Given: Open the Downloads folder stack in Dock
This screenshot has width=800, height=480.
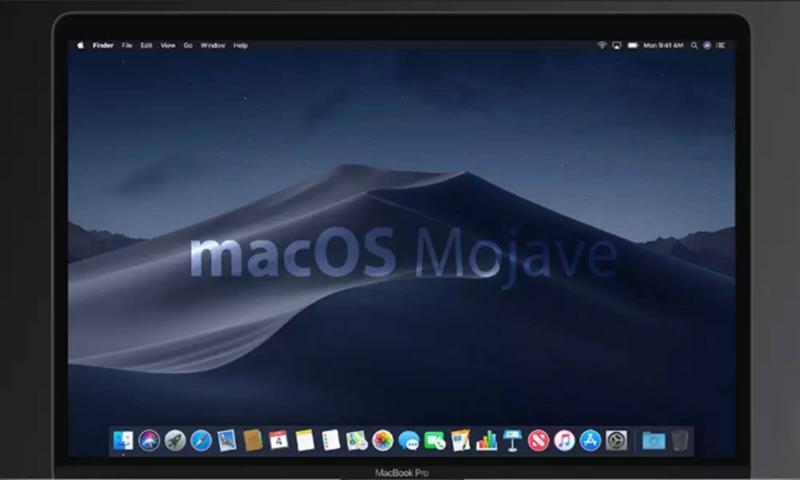Looking at the screenshot, I should tap(654, 441).
